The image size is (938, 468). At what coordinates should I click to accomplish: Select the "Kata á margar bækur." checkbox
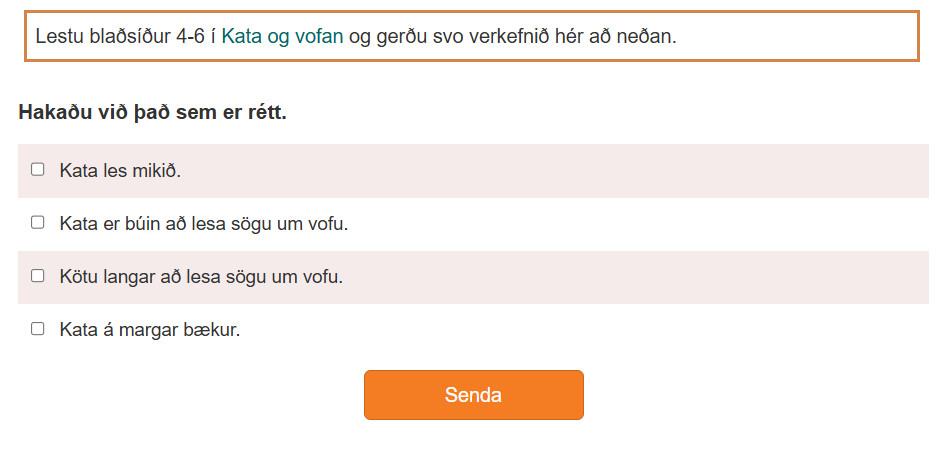click(38, 328)
